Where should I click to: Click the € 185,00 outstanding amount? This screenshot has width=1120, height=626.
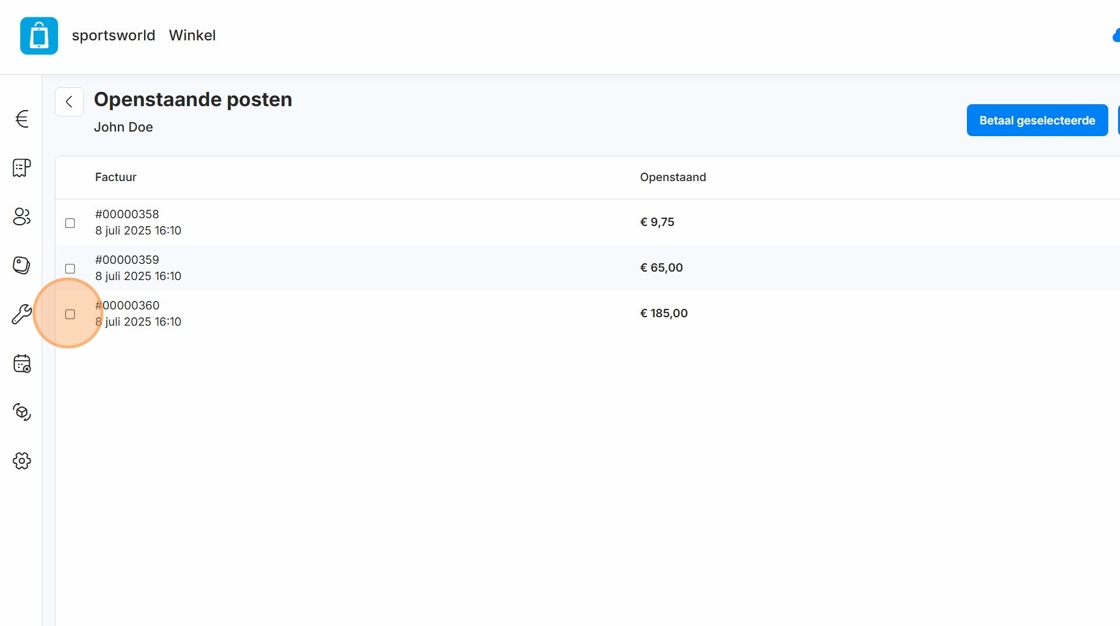pos(664,313)
